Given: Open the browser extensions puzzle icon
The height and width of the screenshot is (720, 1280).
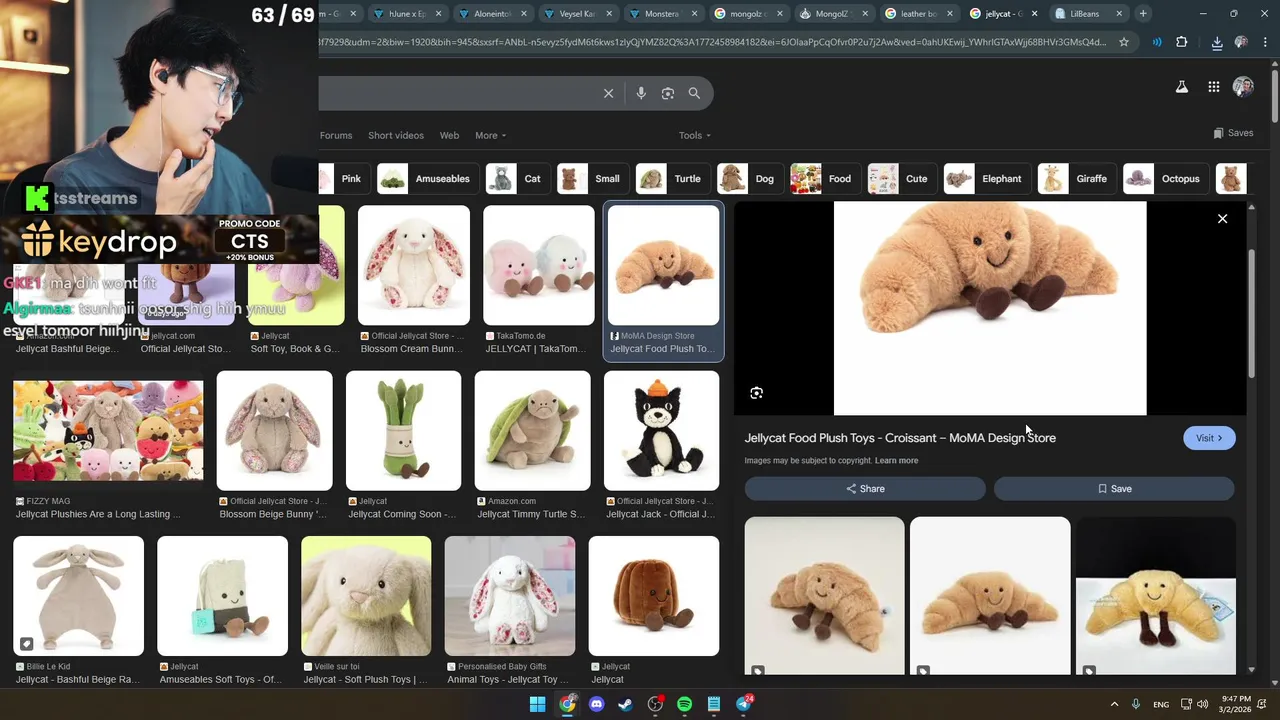Looking at the screenshot, I should coord(1182,42).
